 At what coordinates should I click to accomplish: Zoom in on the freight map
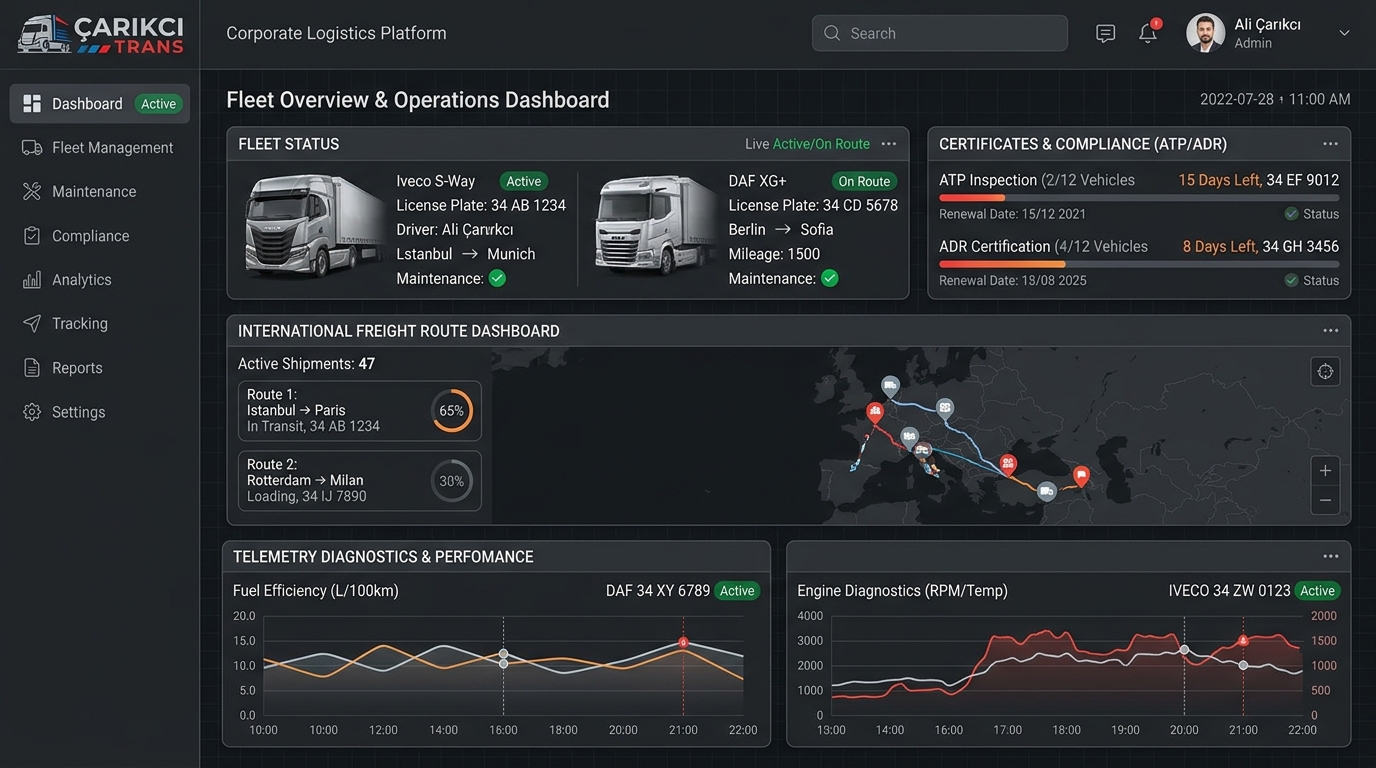[x=1325, y=471]
